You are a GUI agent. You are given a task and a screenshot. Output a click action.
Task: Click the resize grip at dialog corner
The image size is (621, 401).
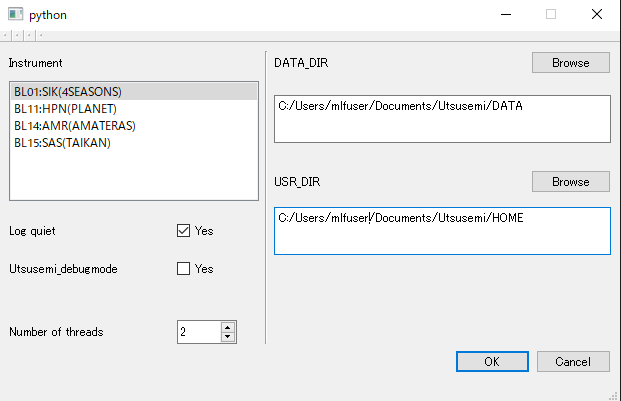point(614,394)
